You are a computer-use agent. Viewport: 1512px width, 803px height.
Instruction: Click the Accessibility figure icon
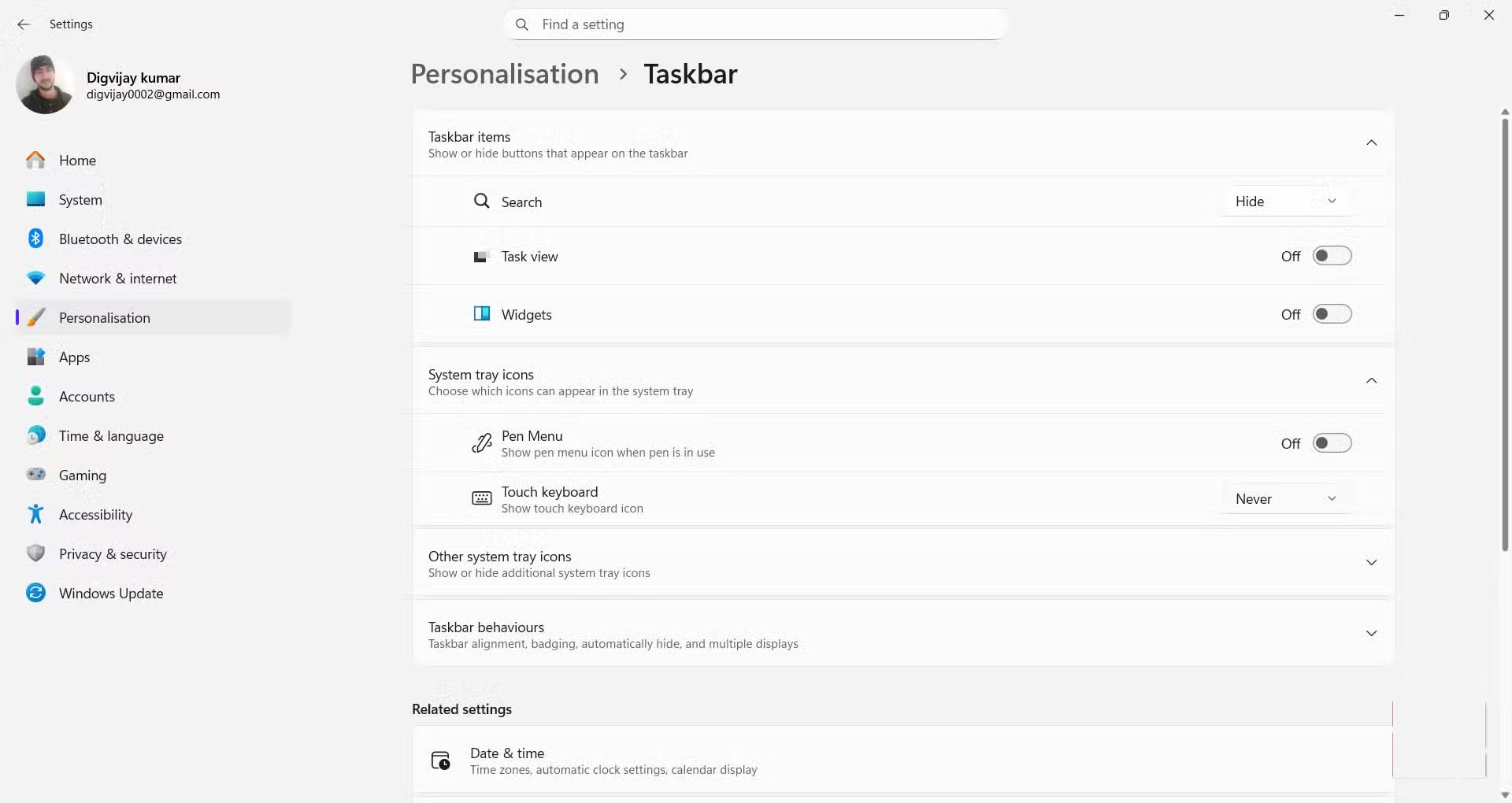click(x=35, y=514)
